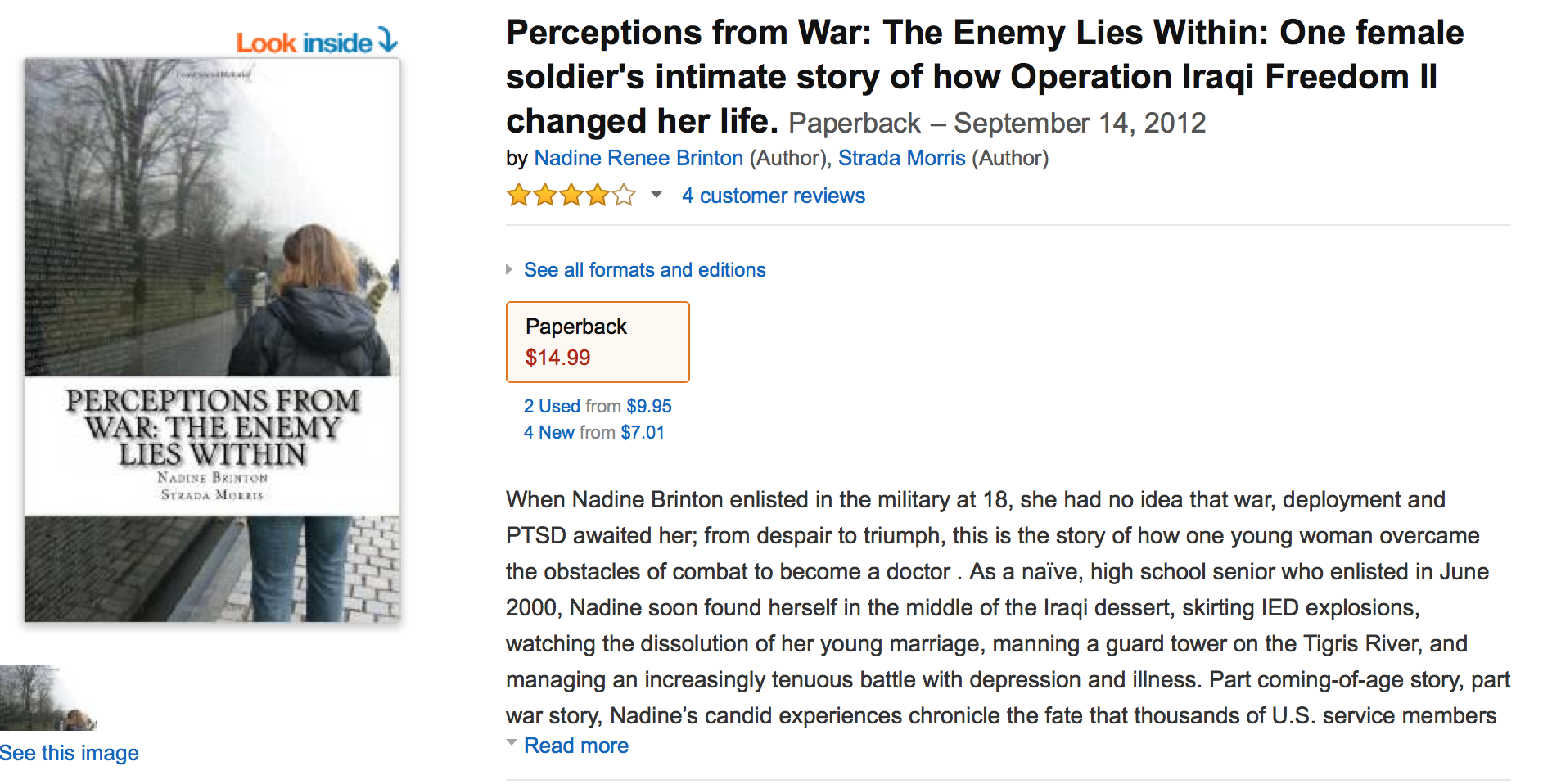Click the Look inside arrow icon

point(388,40)
